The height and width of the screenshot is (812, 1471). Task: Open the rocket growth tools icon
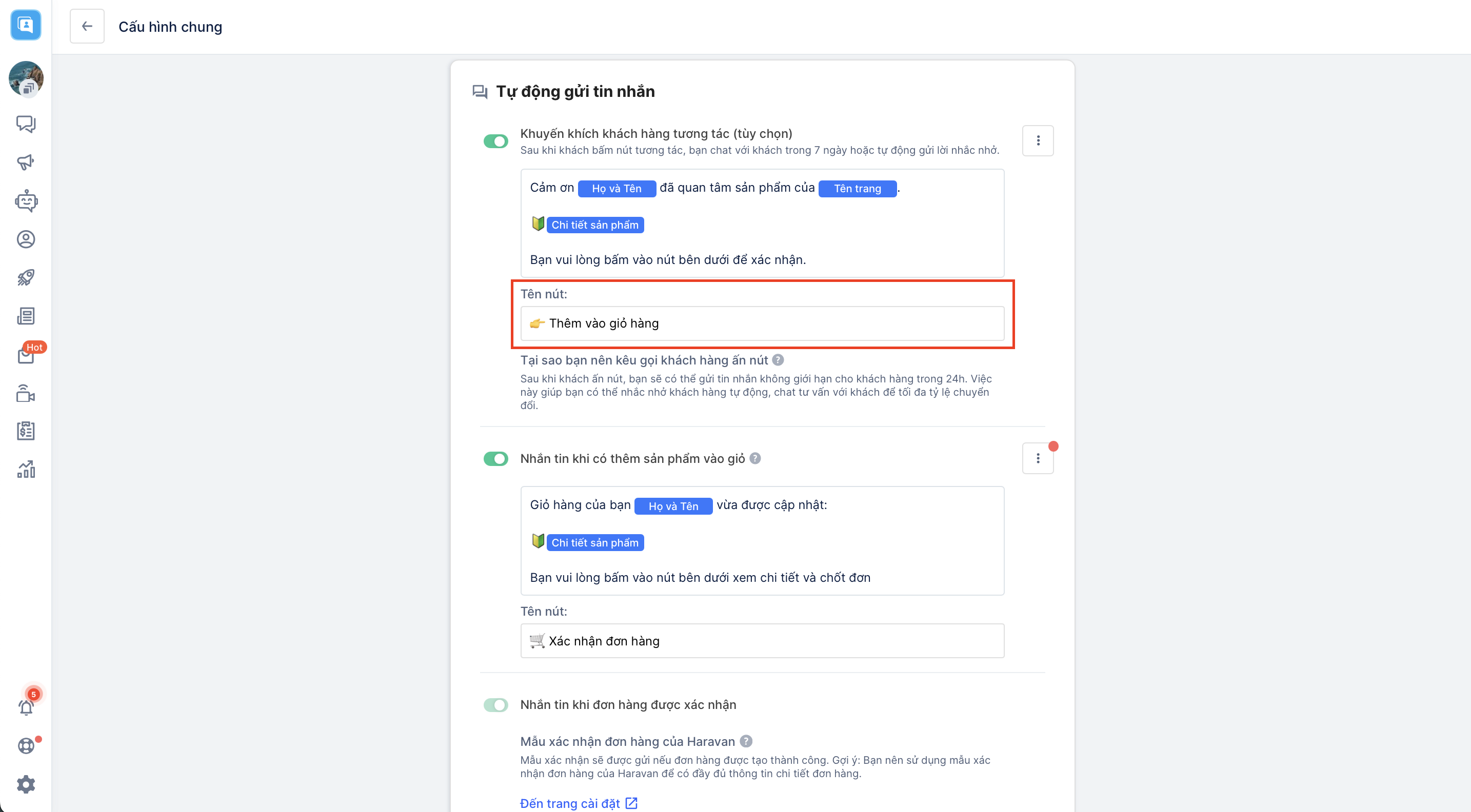[x=26, y=278]
